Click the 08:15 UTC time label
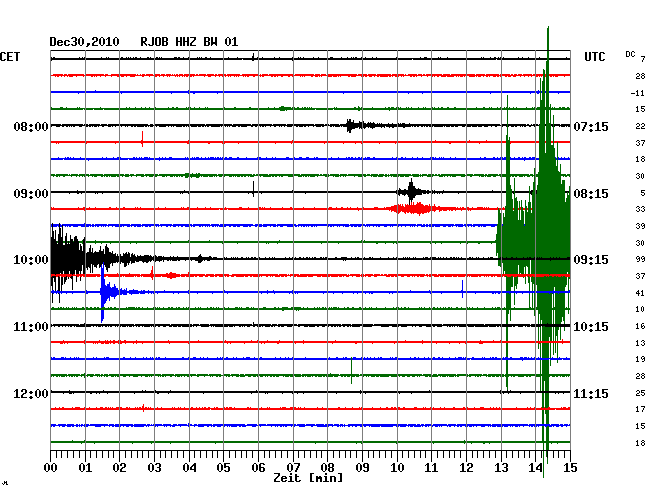The height and width of the screenshot is (494, 650). (591, 194)
